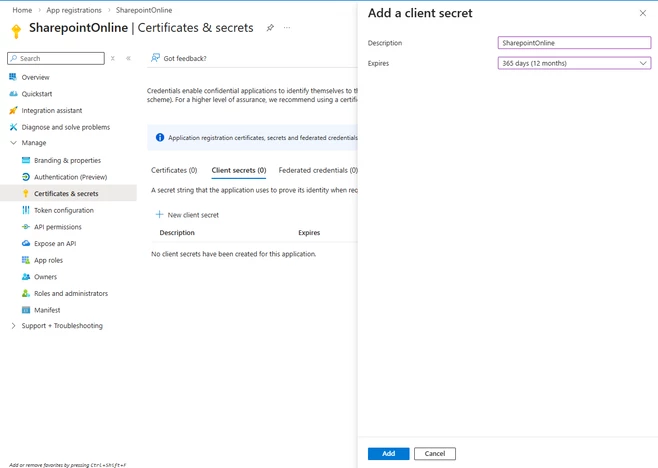
Task: Collapse the Manage section
Action: [13, 143]
